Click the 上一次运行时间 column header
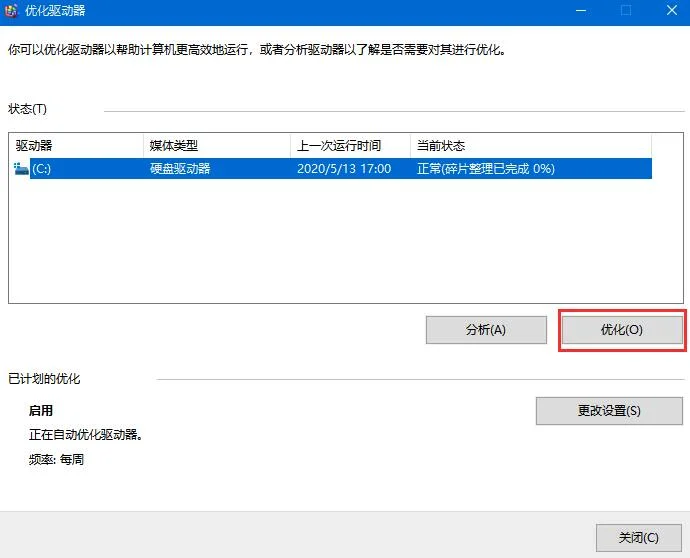 [350, 146]
